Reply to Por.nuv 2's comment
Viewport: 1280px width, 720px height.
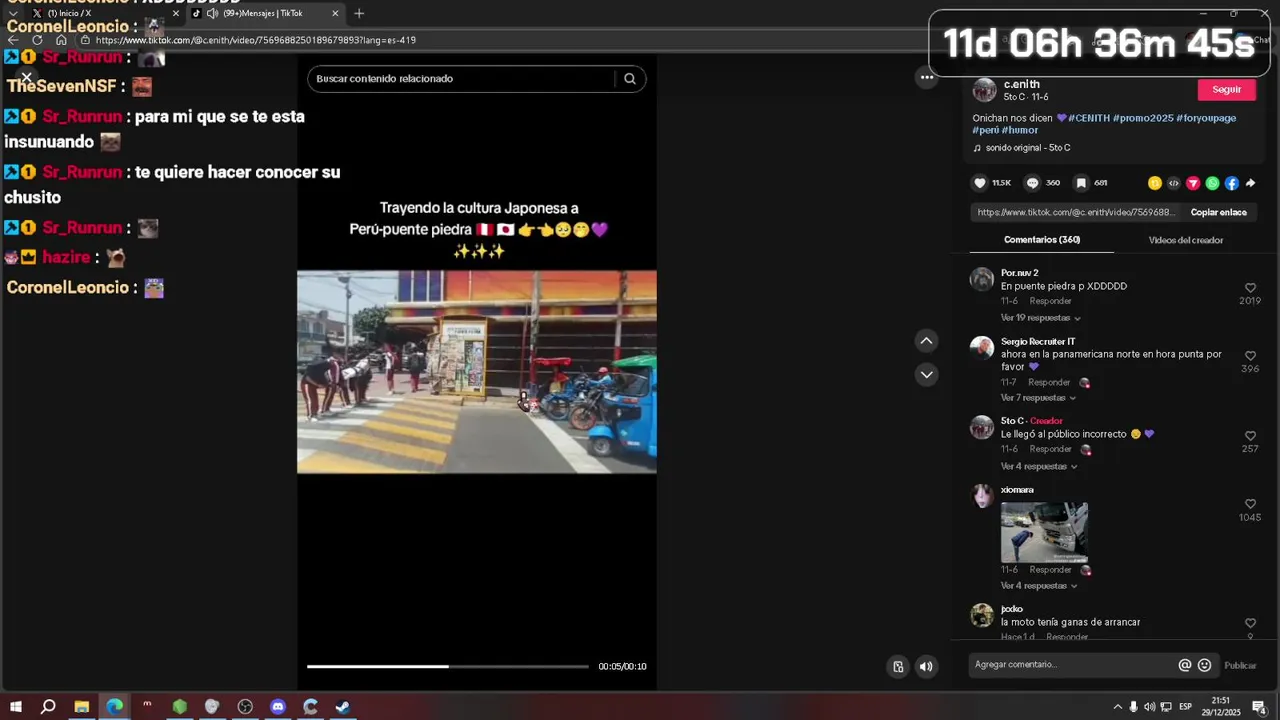tap(1050, 301)
